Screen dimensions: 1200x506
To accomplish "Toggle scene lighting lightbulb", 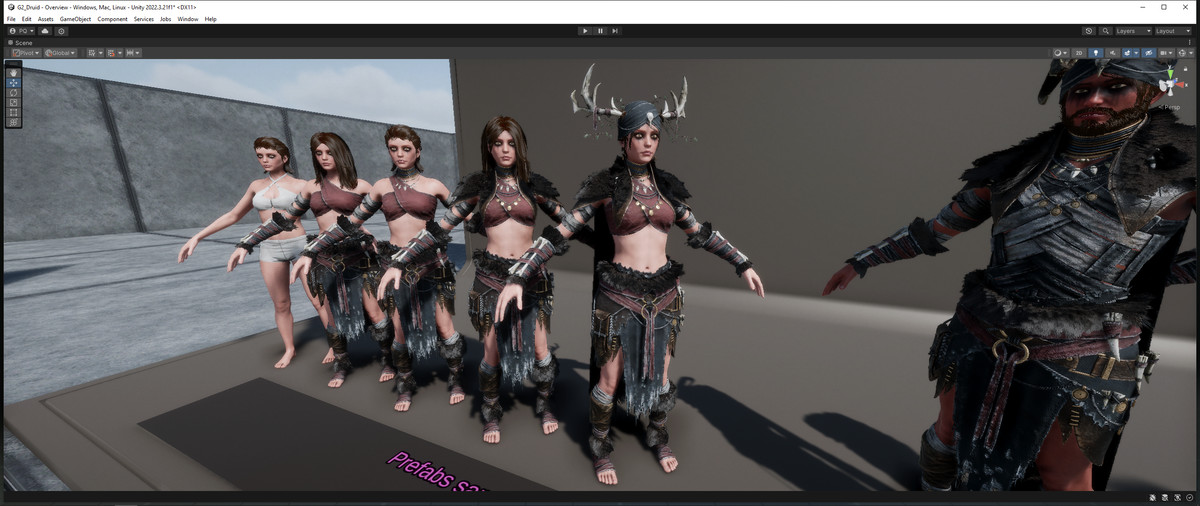I will (x=1096, y=53).
